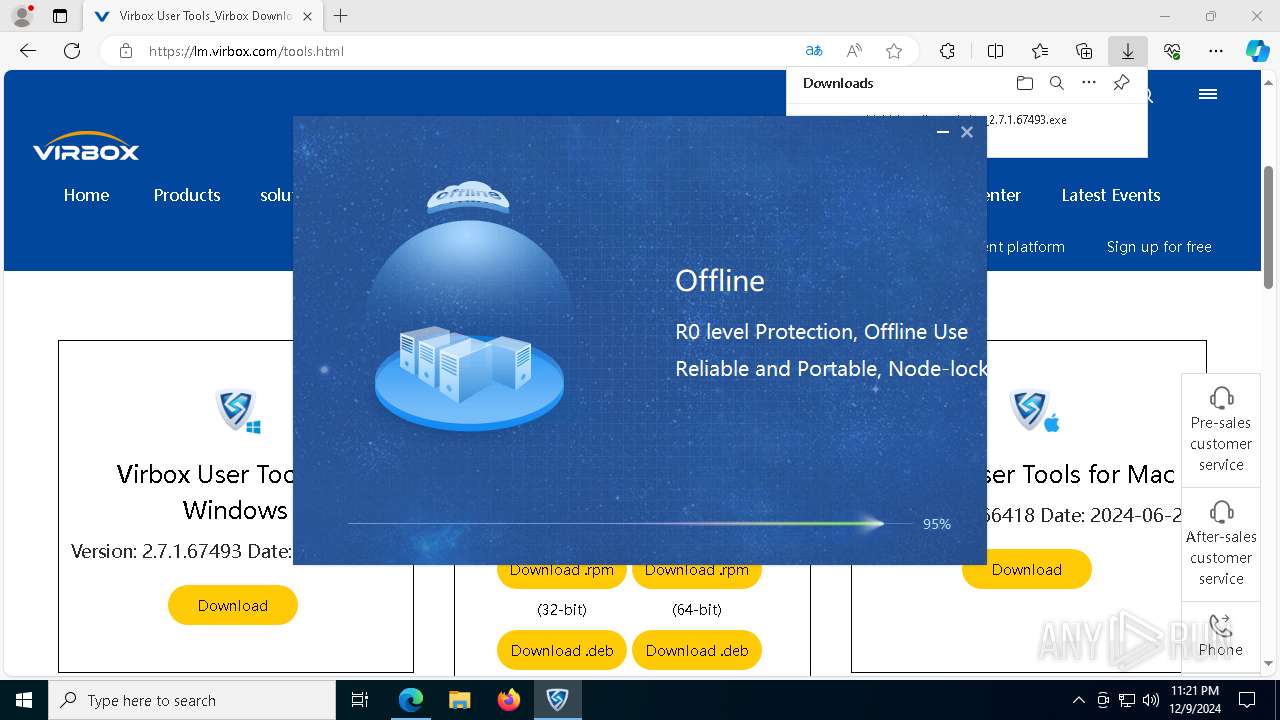Close the Virbox installer window
Screen dimensions: 1280x720
[x=967, y=132]
